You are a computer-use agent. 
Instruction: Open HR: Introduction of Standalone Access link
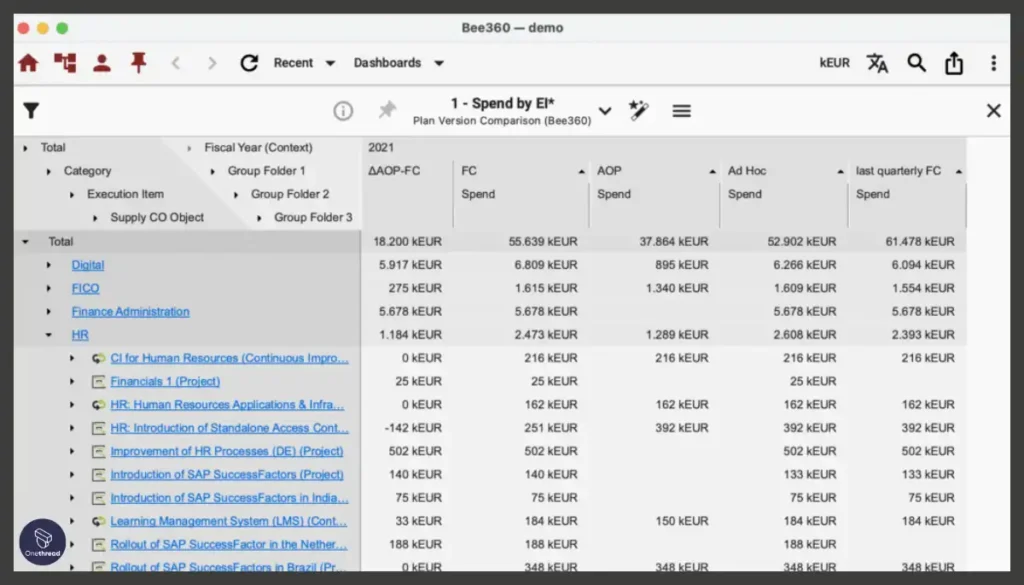[x=229, y=428]
